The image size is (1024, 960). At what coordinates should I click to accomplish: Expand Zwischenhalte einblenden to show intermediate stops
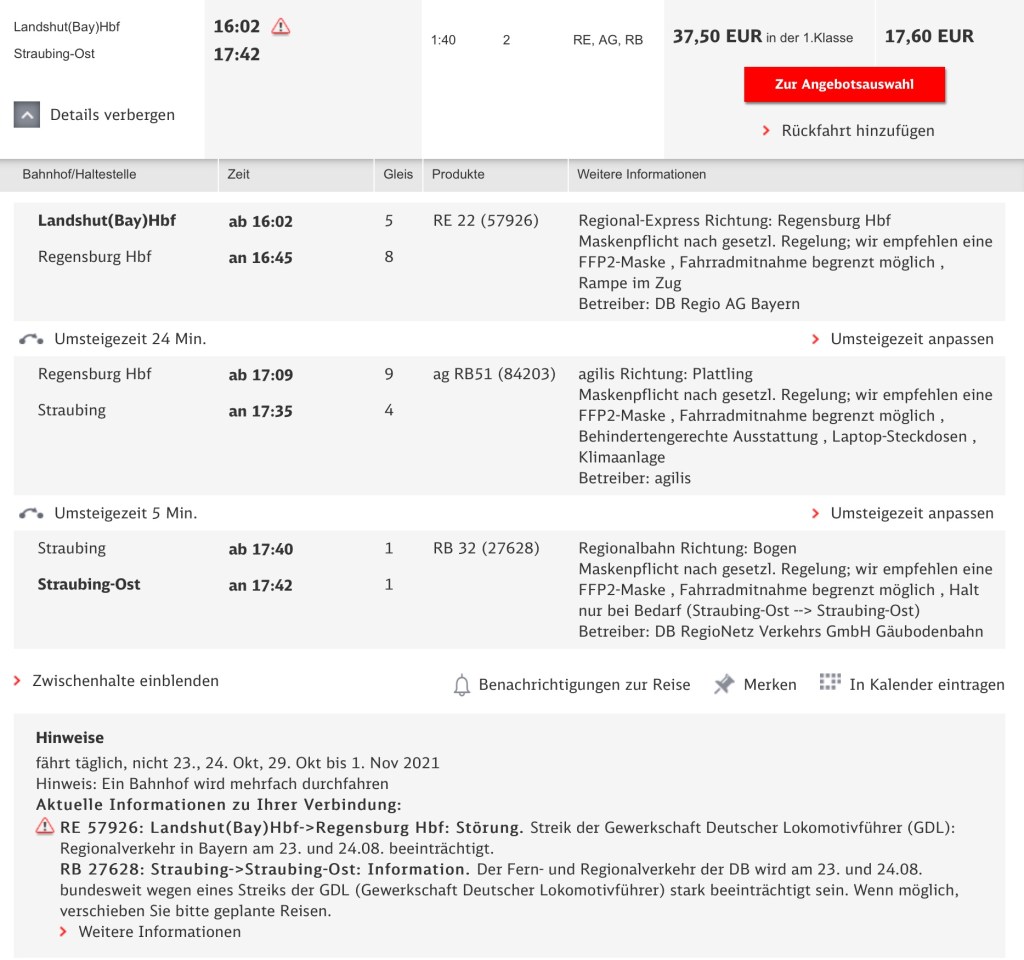pos(125,681)
